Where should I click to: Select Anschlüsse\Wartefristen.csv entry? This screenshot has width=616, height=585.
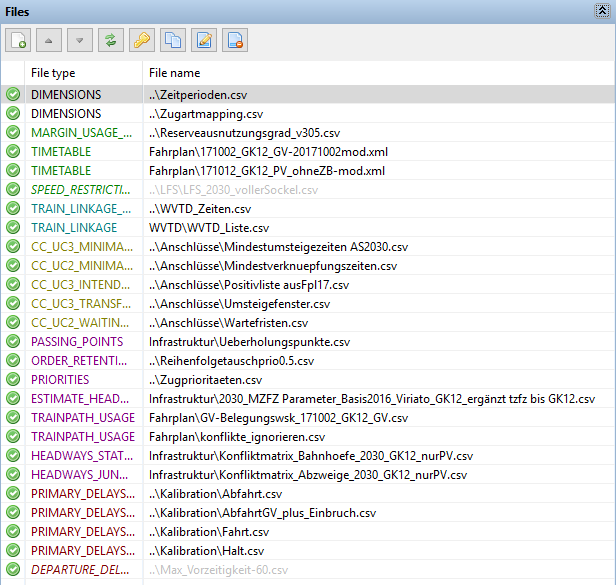pos(229,323)
